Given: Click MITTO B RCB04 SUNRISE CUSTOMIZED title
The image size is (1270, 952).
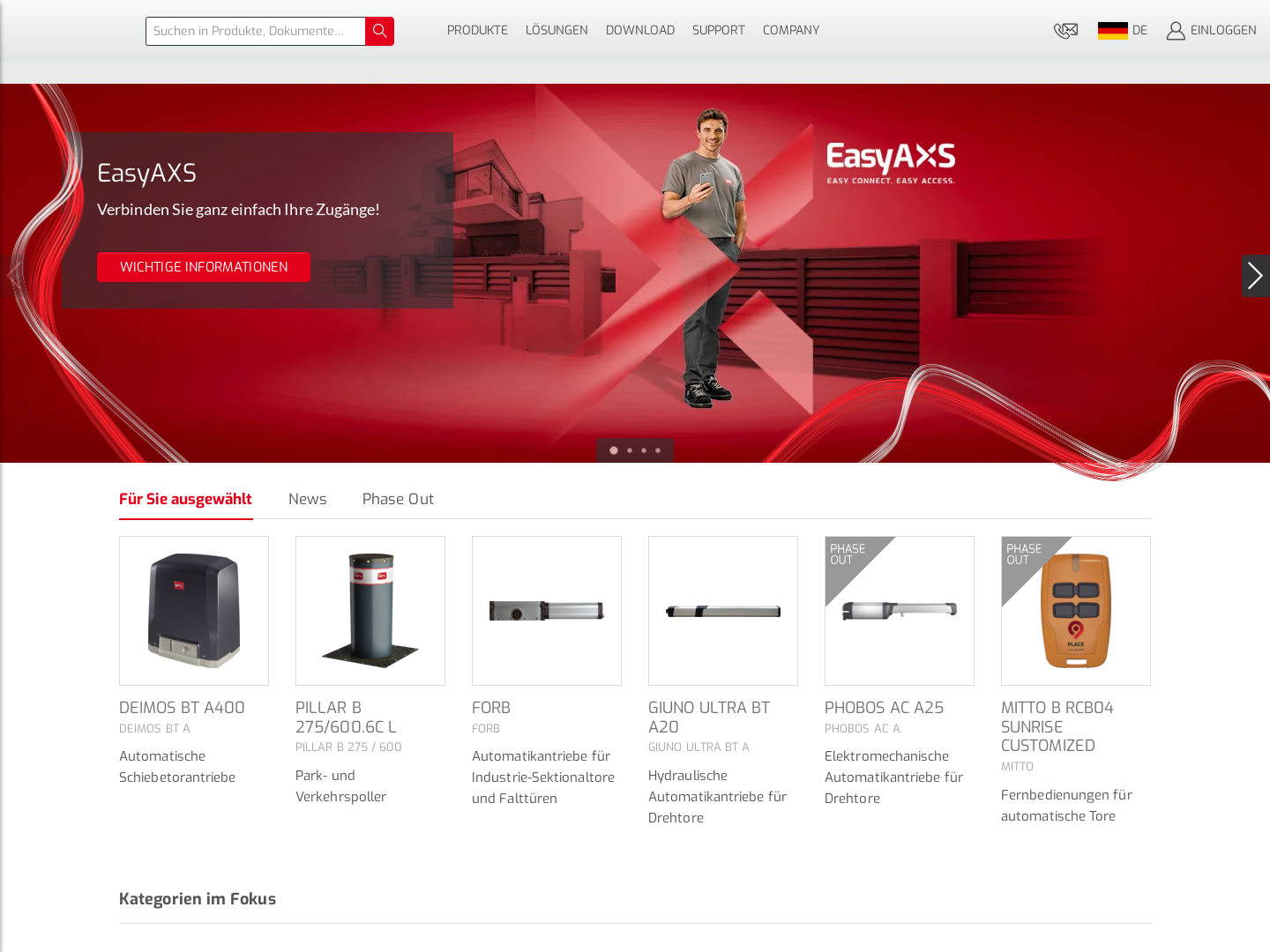Looking at the screenshot, I should (1057, 727).
